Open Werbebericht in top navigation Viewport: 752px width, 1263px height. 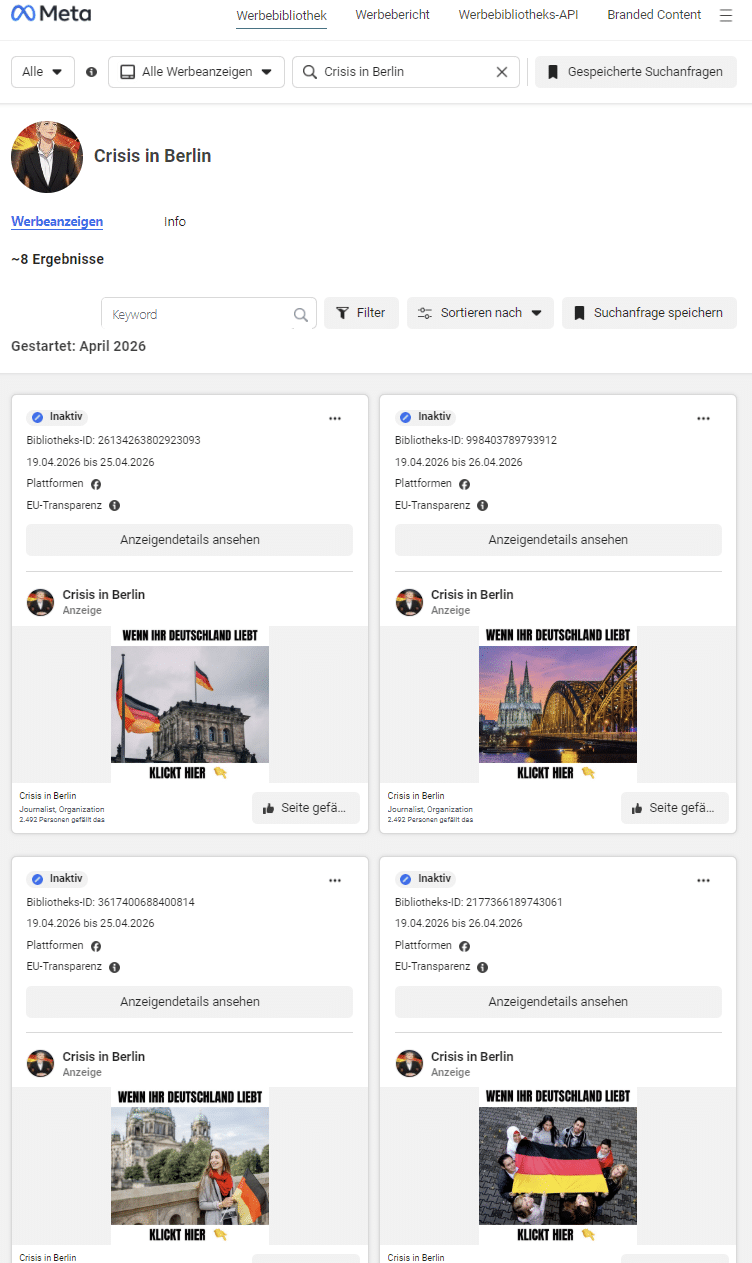[x=393, y=15]
